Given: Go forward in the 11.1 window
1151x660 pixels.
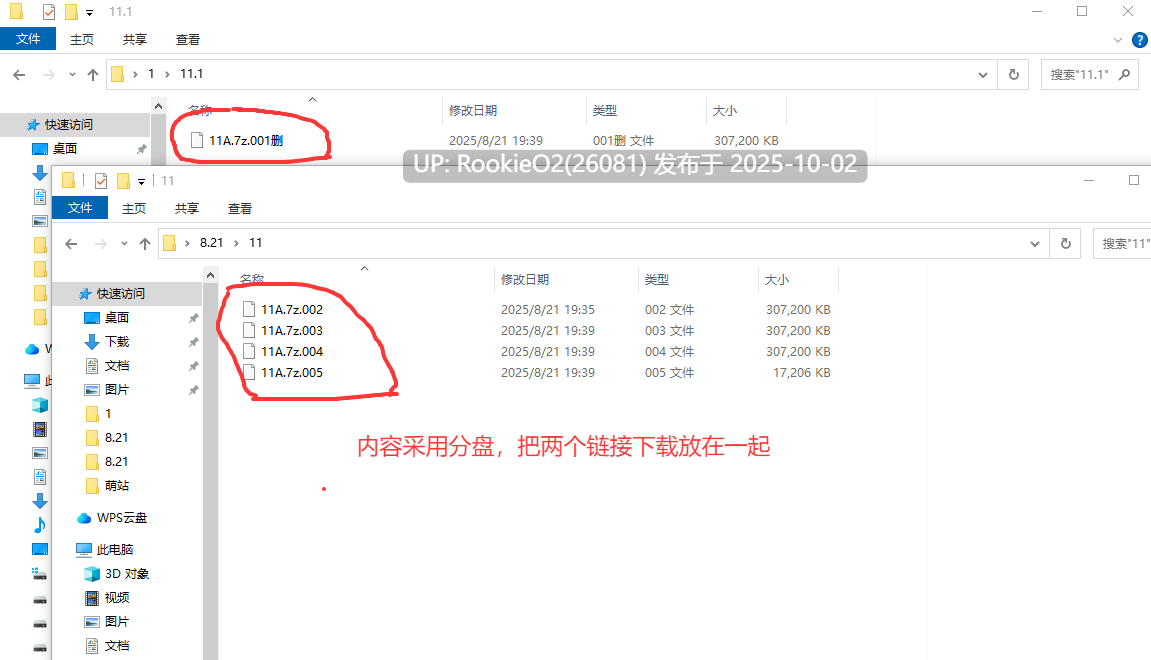Looking at the screenshot, I should pyautogui.click(x=48, y=75).
